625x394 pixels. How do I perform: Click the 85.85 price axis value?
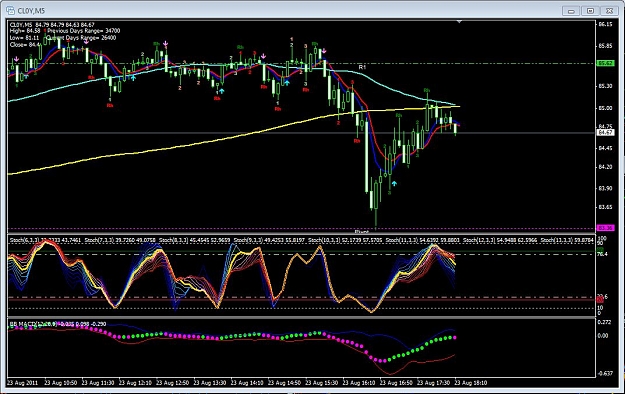pyautogui.click(x=605, y=46)
